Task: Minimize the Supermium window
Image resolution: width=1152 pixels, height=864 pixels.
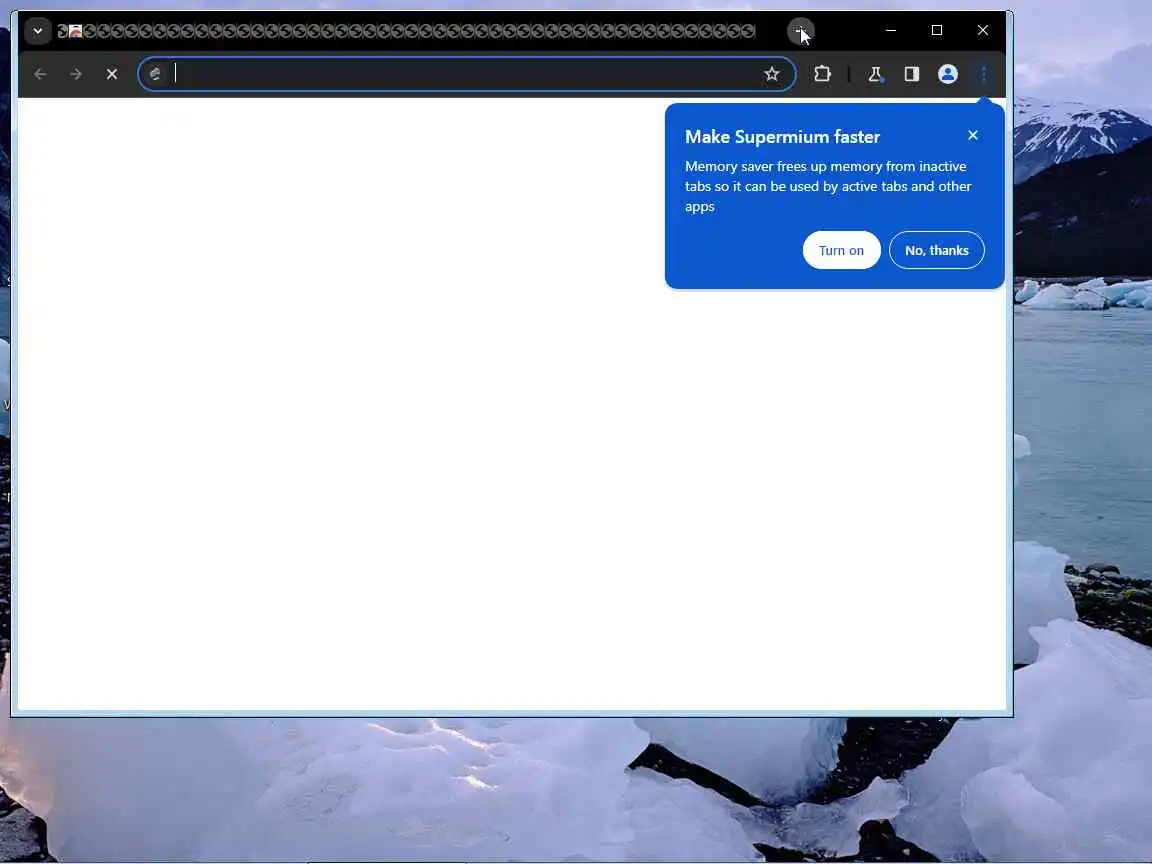Action: 890,30
